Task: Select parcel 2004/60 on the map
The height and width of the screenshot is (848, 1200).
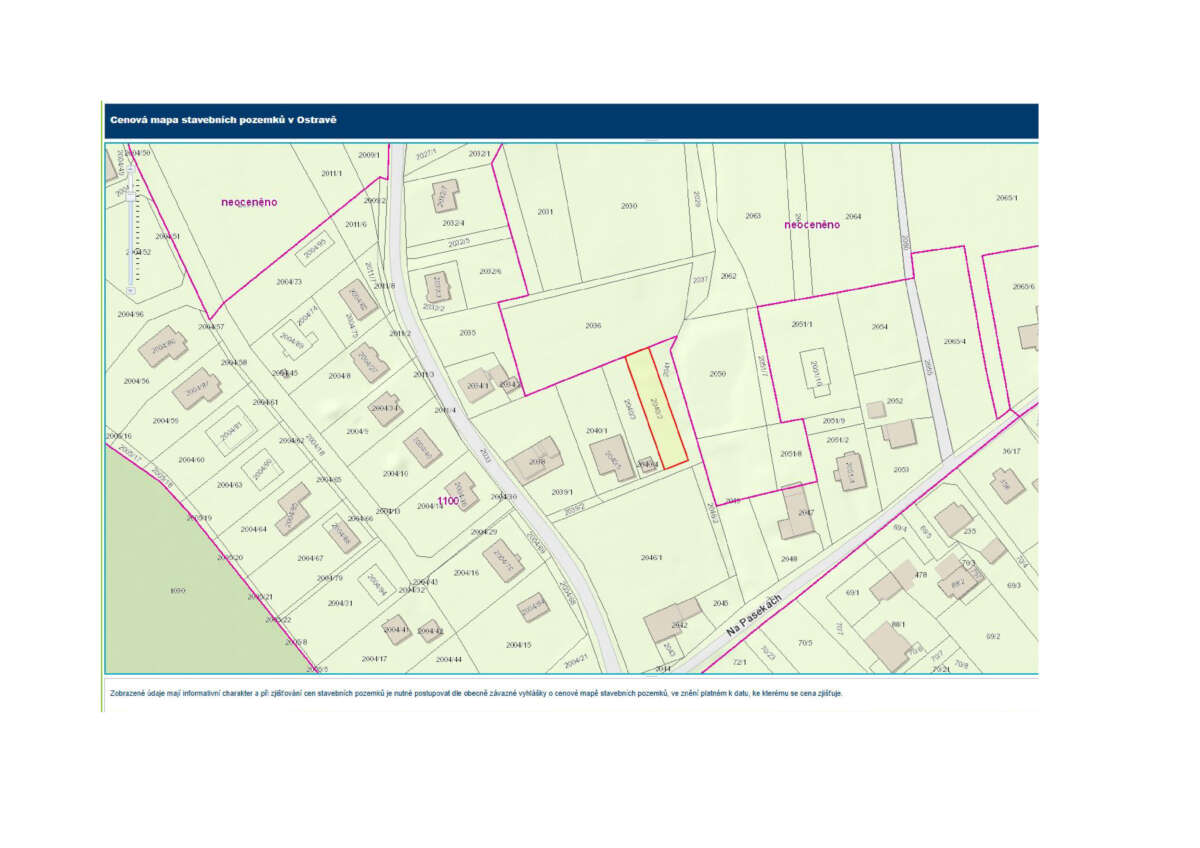Action: tap(190, 460)
